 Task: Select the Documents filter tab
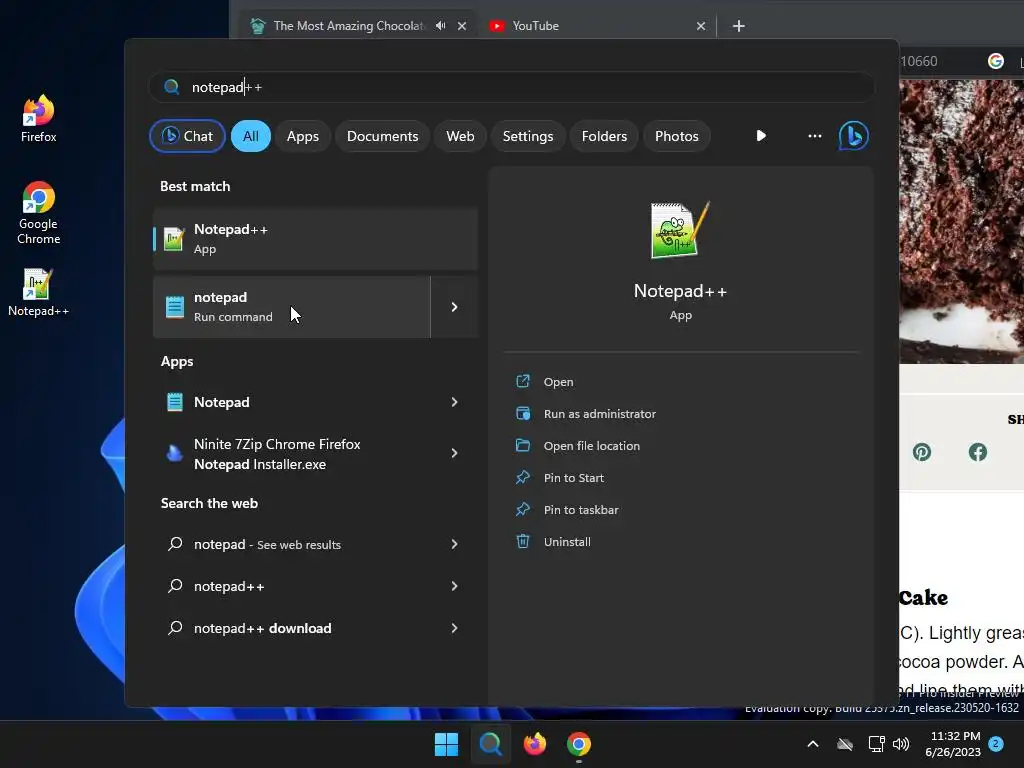click(382, 136)
